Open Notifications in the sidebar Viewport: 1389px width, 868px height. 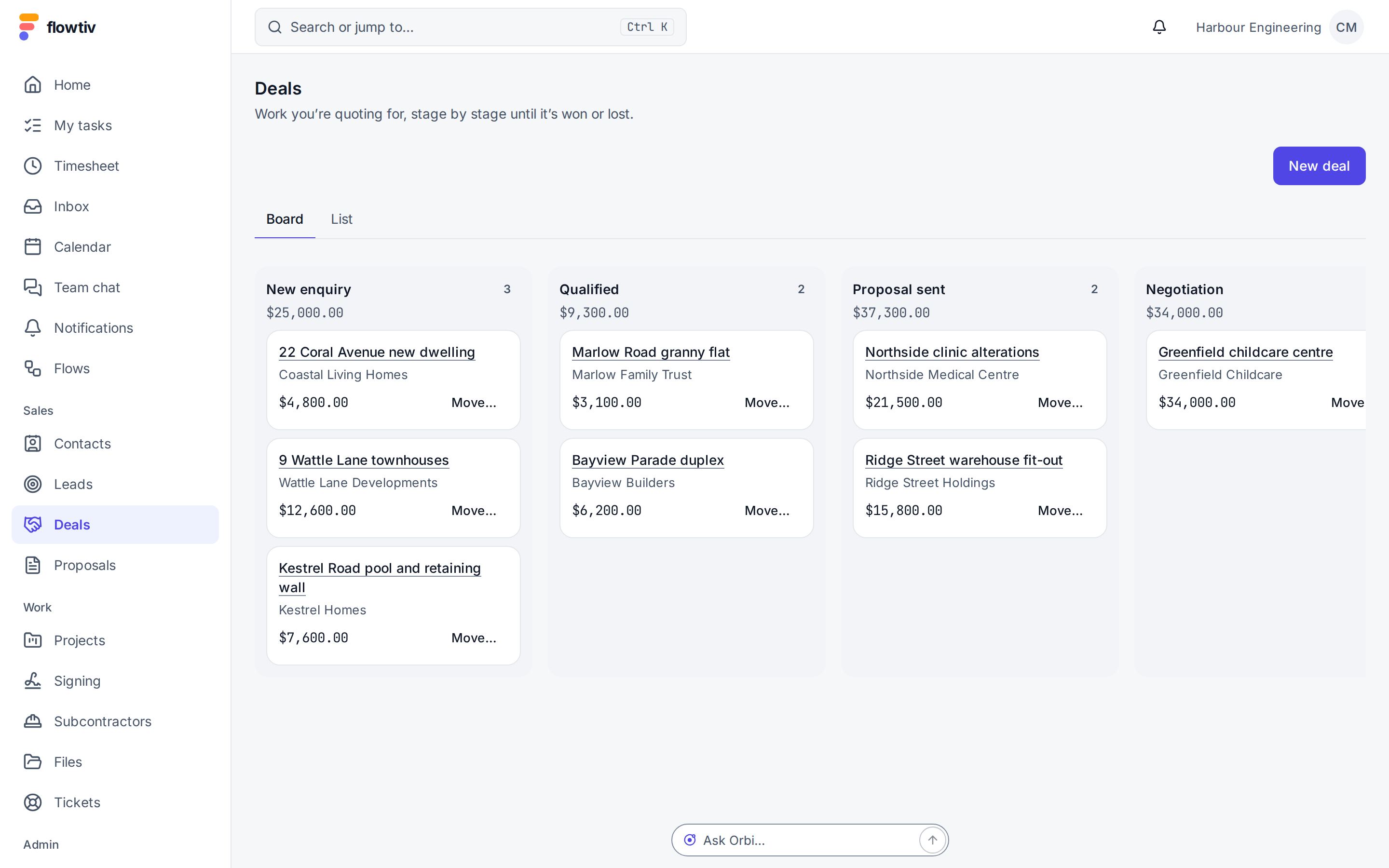pos(115,328)
